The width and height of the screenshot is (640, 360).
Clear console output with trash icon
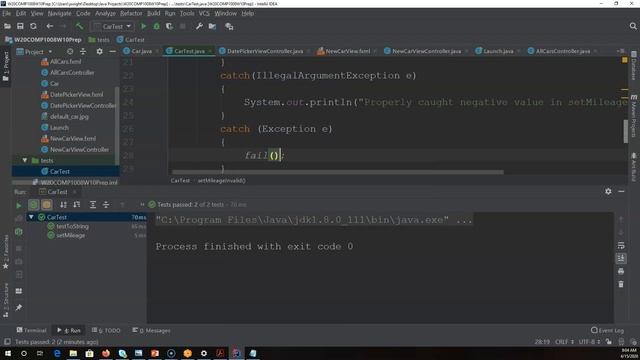(x=621, y=284)
